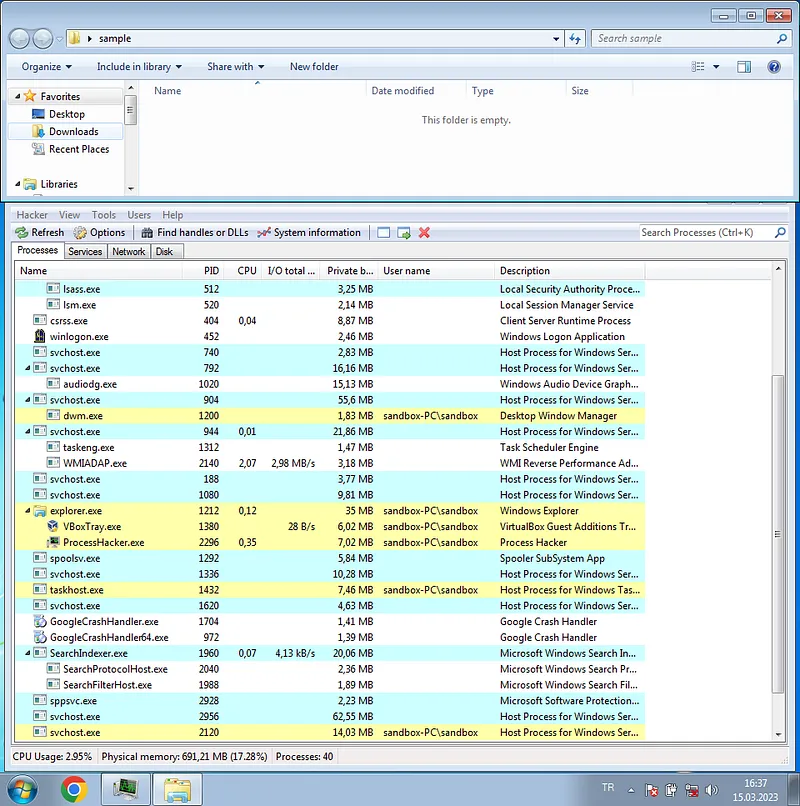Screen dimensions: 800x806
Task: Toggle the preview pane icon in Explorer
Action: [x=743, y=67]
